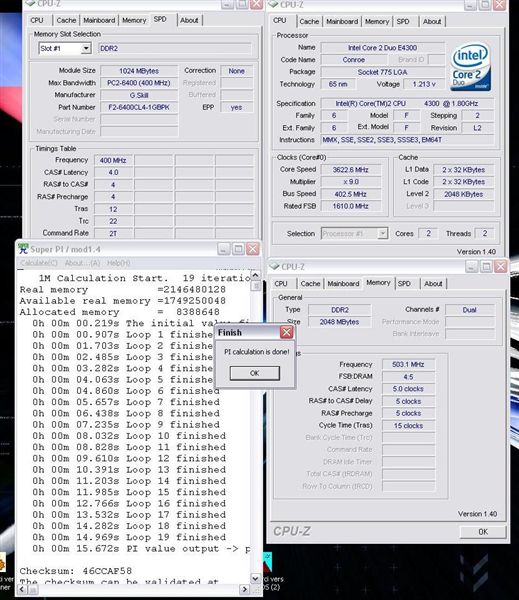This screenshot has height=600, width=519.
Task: Open Cache tab in top-right CPU-Z window
Action: coord(309,21)
